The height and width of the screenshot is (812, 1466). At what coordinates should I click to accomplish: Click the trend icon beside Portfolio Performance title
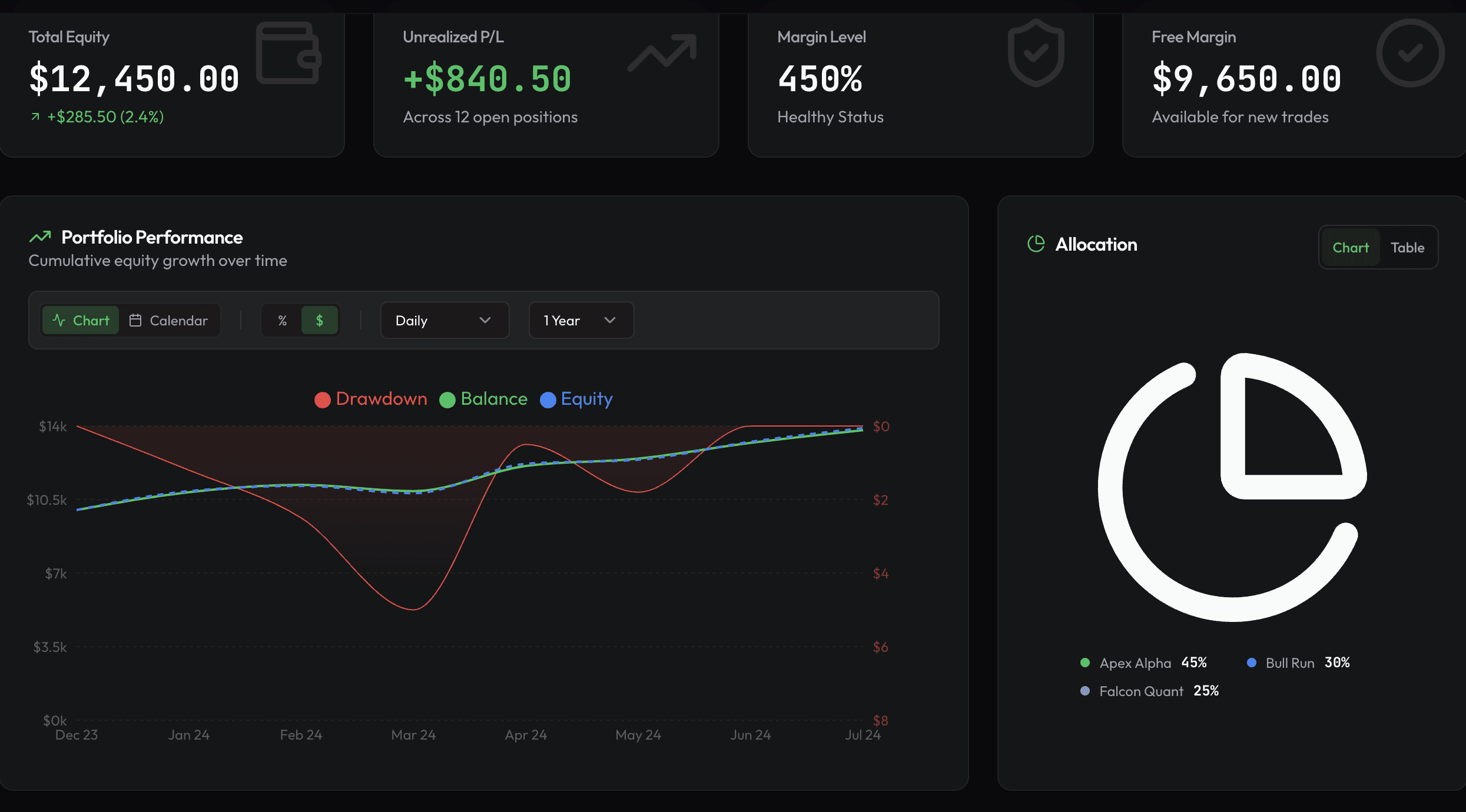coord(40,237)
